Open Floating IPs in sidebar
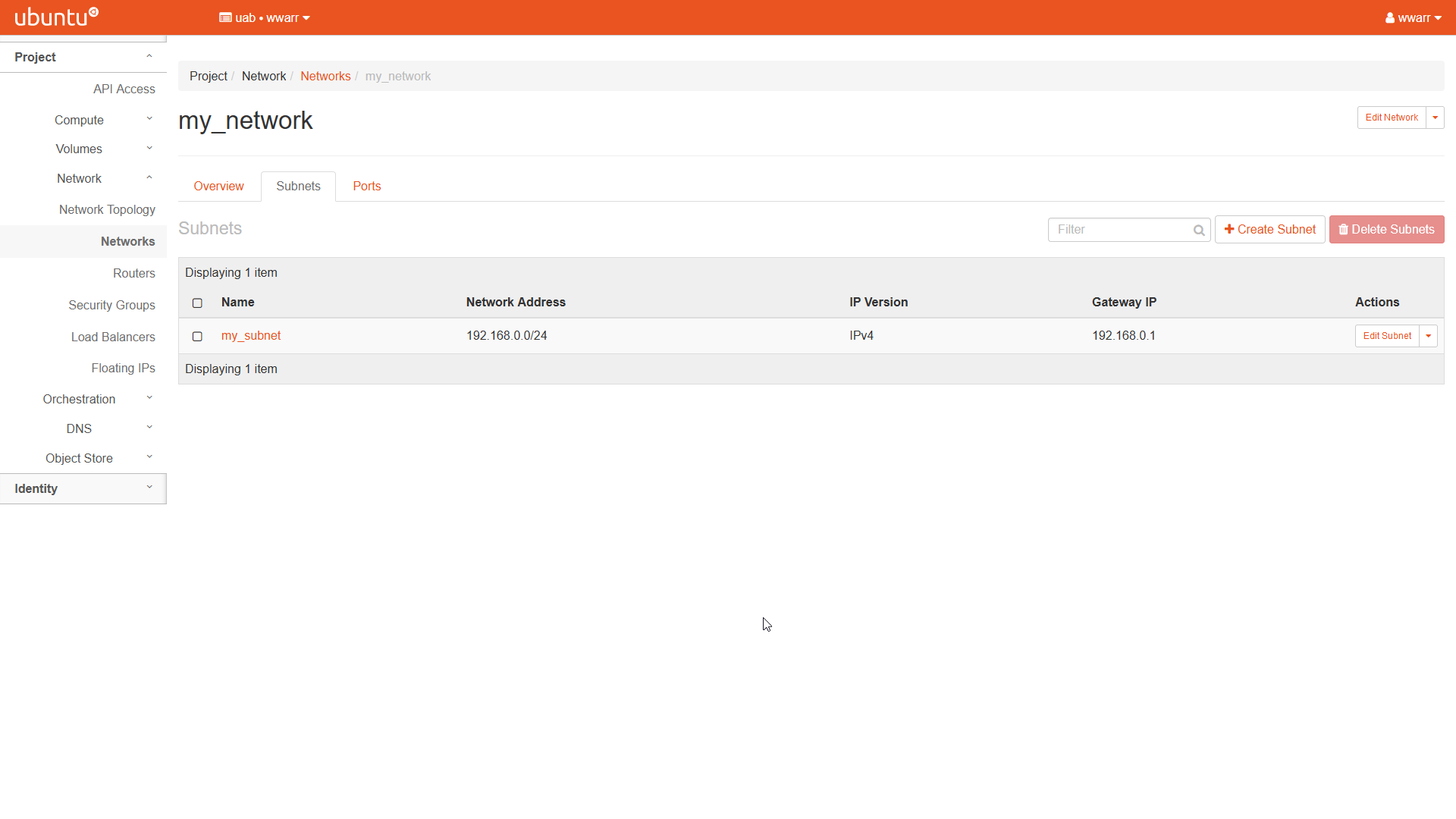Viewport: 1456px width, 819px height. pyautogui.click(x=123, y=368)
